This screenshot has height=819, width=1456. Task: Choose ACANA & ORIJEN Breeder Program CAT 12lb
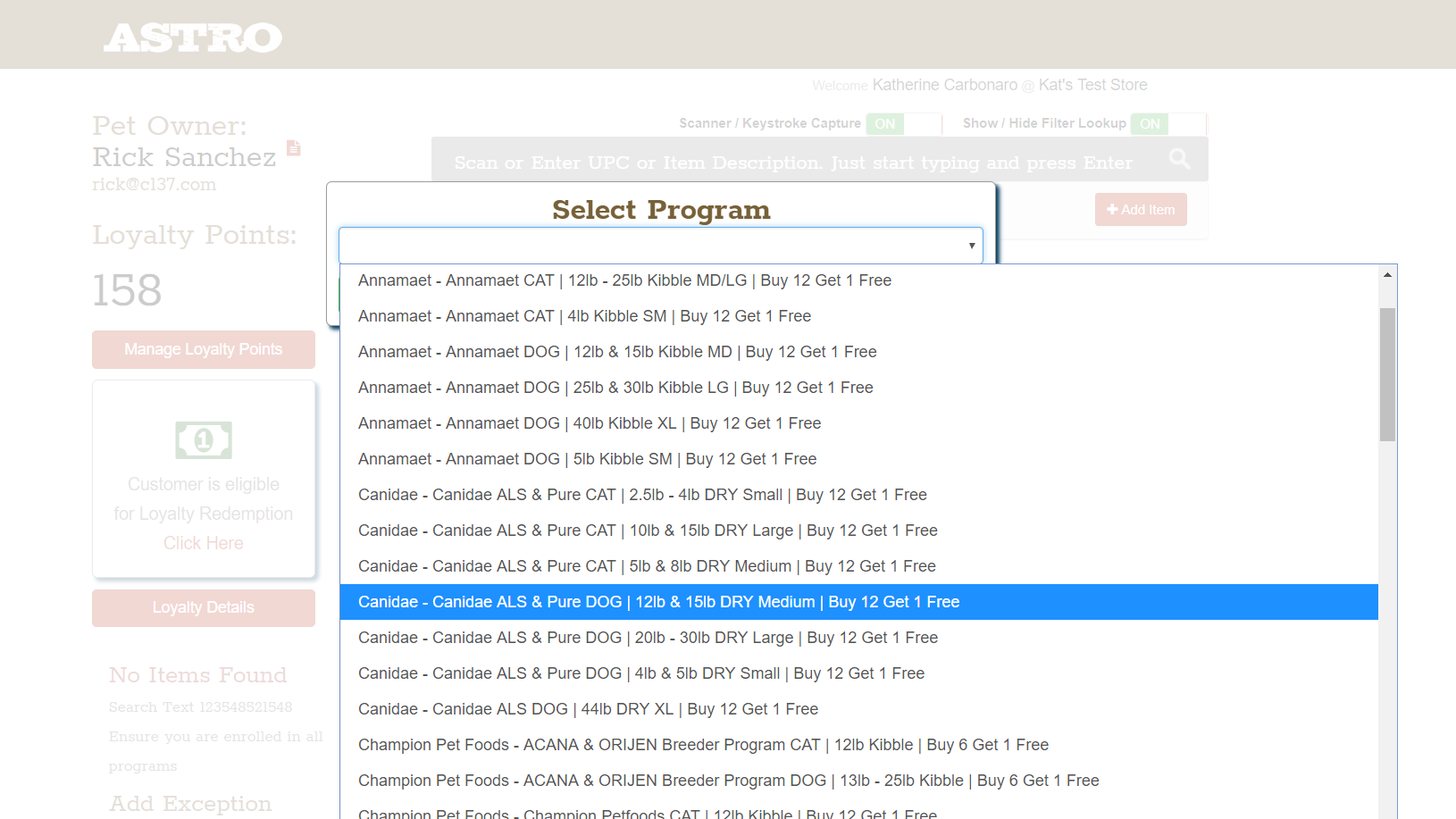point(859,745)
